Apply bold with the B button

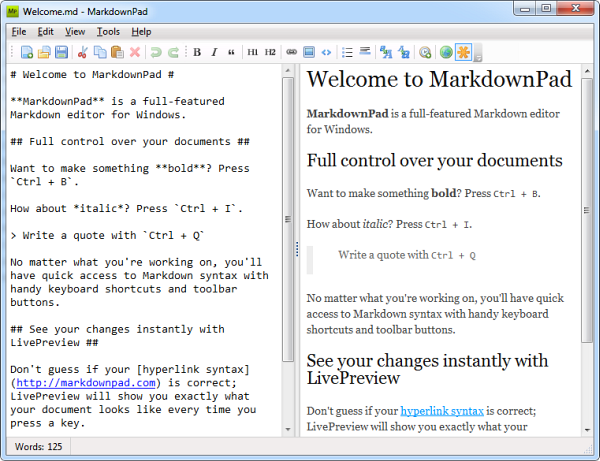[197, 52]
